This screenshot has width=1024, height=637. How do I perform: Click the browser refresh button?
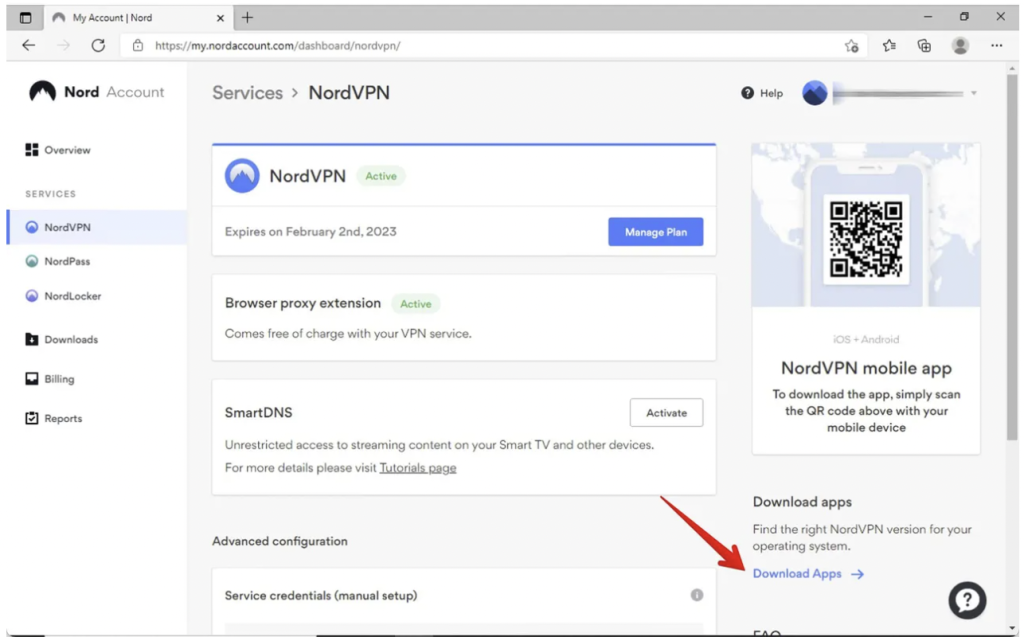click(x=98, y=45)
